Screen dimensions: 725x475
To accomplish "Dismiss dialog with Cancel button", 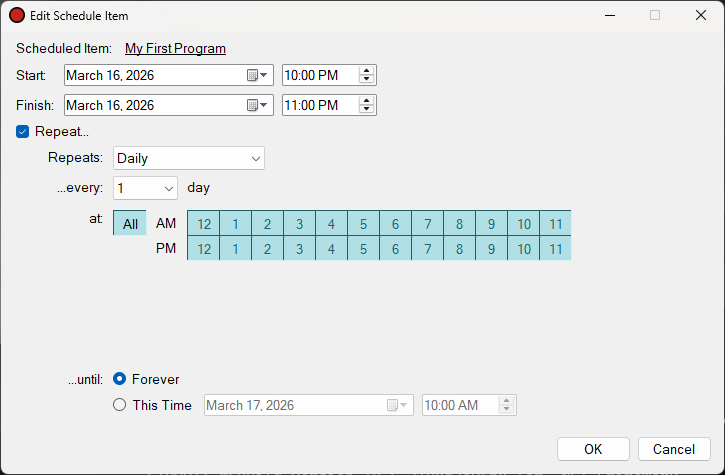I will tap(674, 449).
